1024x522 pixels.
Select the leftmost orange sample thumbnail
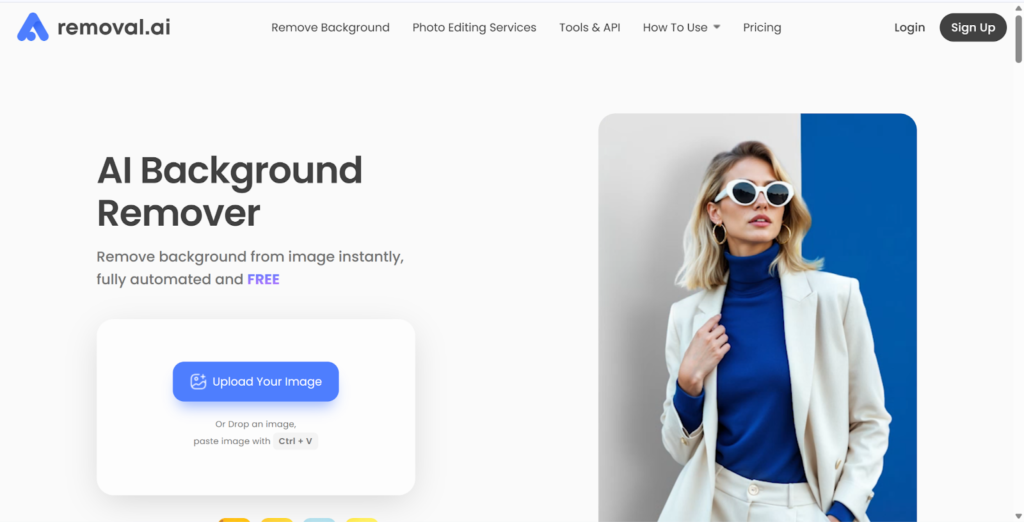(234, 519)
